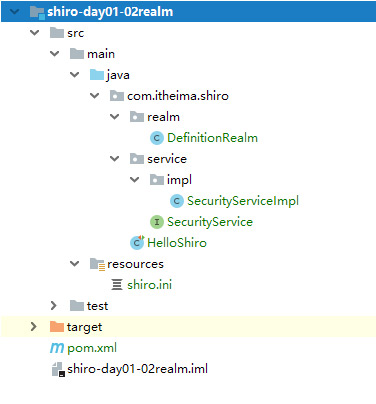Select the HelloShiro class

pos(177,243)
